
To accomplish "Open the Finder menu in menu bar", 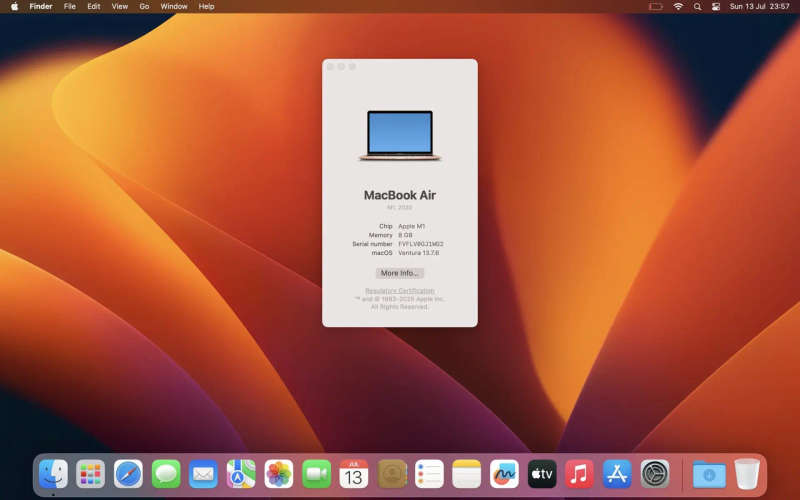I will [41, 7].
